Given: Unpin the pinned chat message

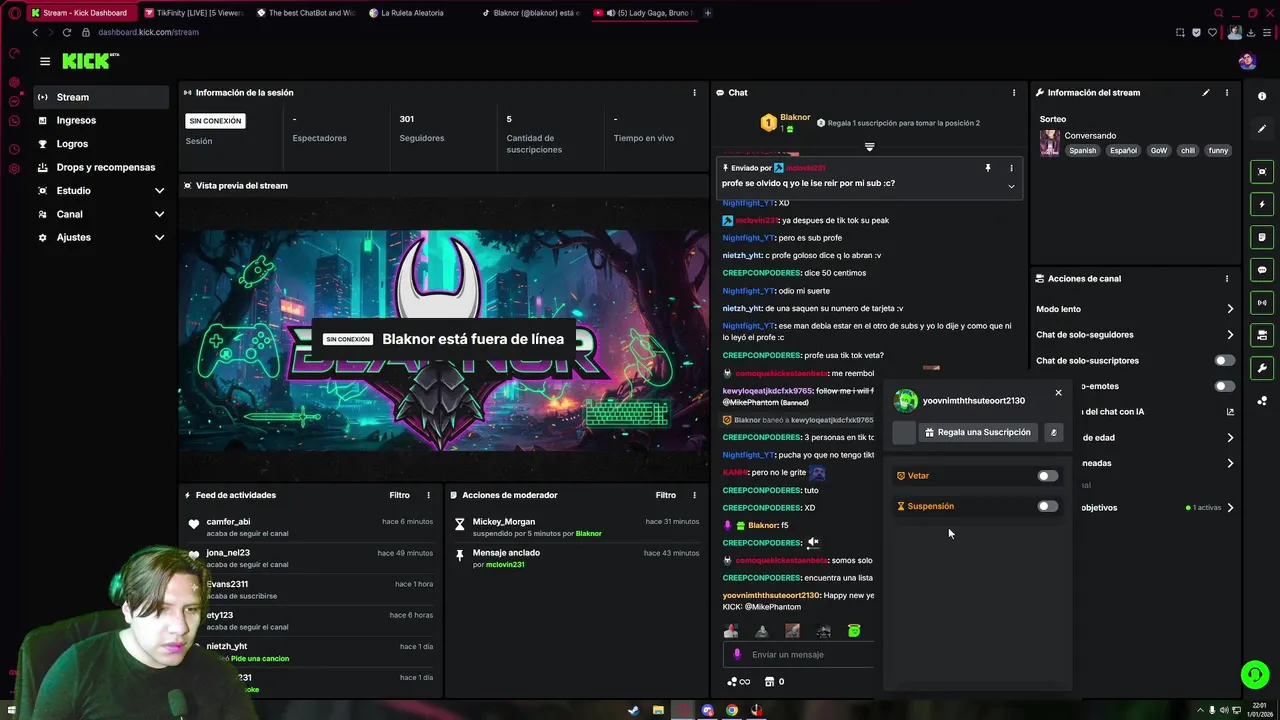Looking at the screenshot, I should tap(987, 168).
